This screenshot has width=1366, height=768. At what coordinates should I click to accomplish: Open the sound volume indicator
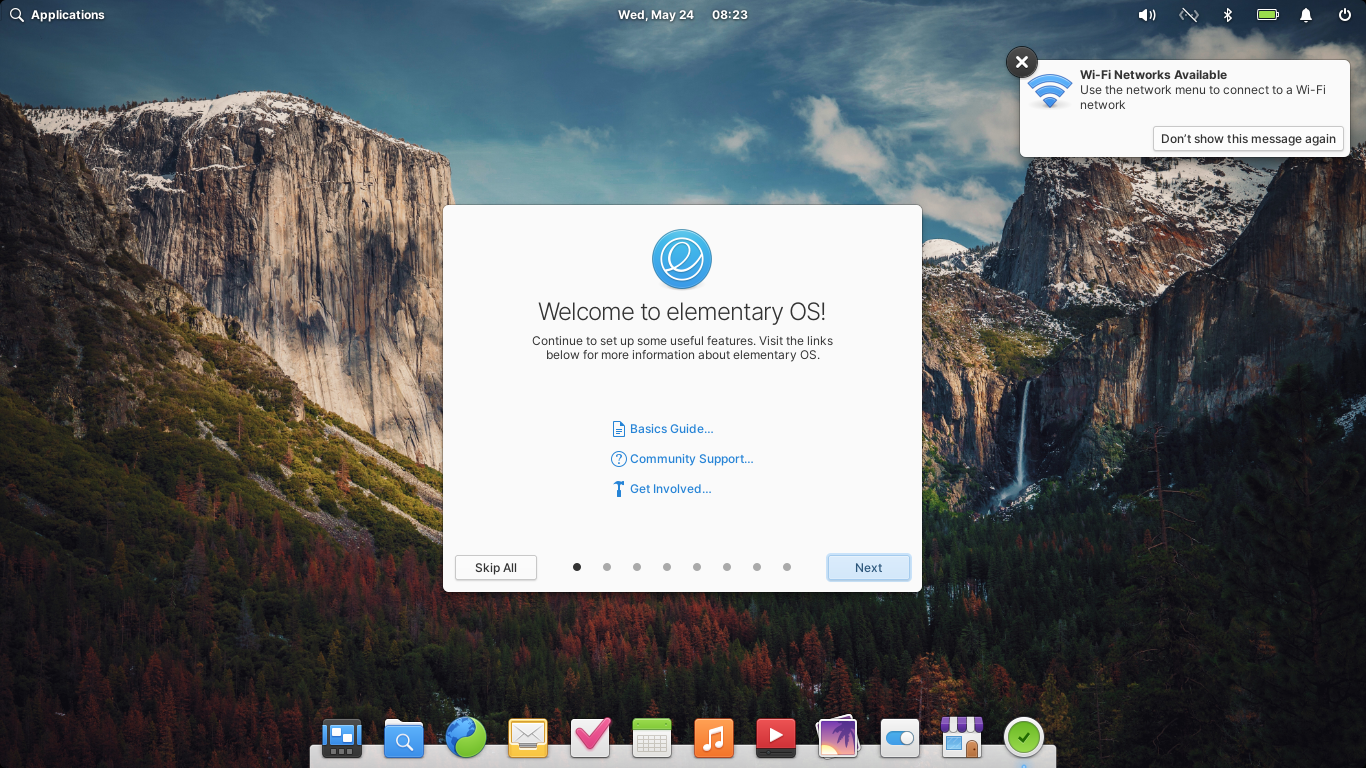tap(1147, 15)
